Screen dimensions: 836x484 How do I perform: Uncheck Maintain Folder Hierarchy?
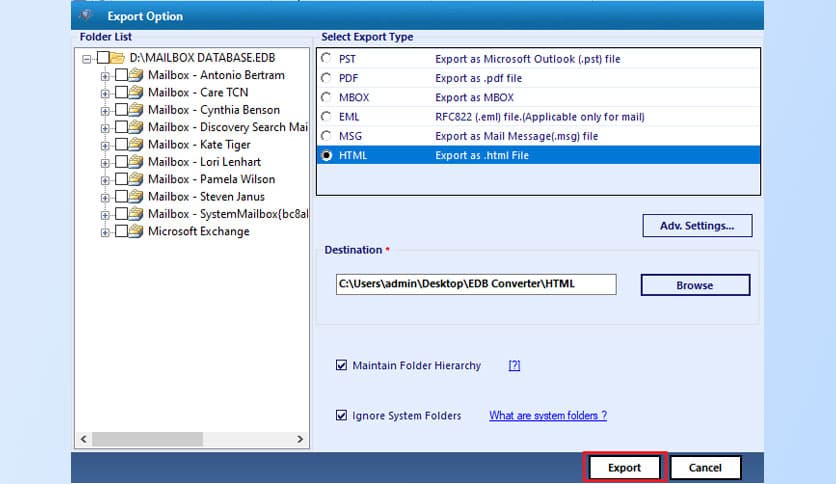coord(341,365)
